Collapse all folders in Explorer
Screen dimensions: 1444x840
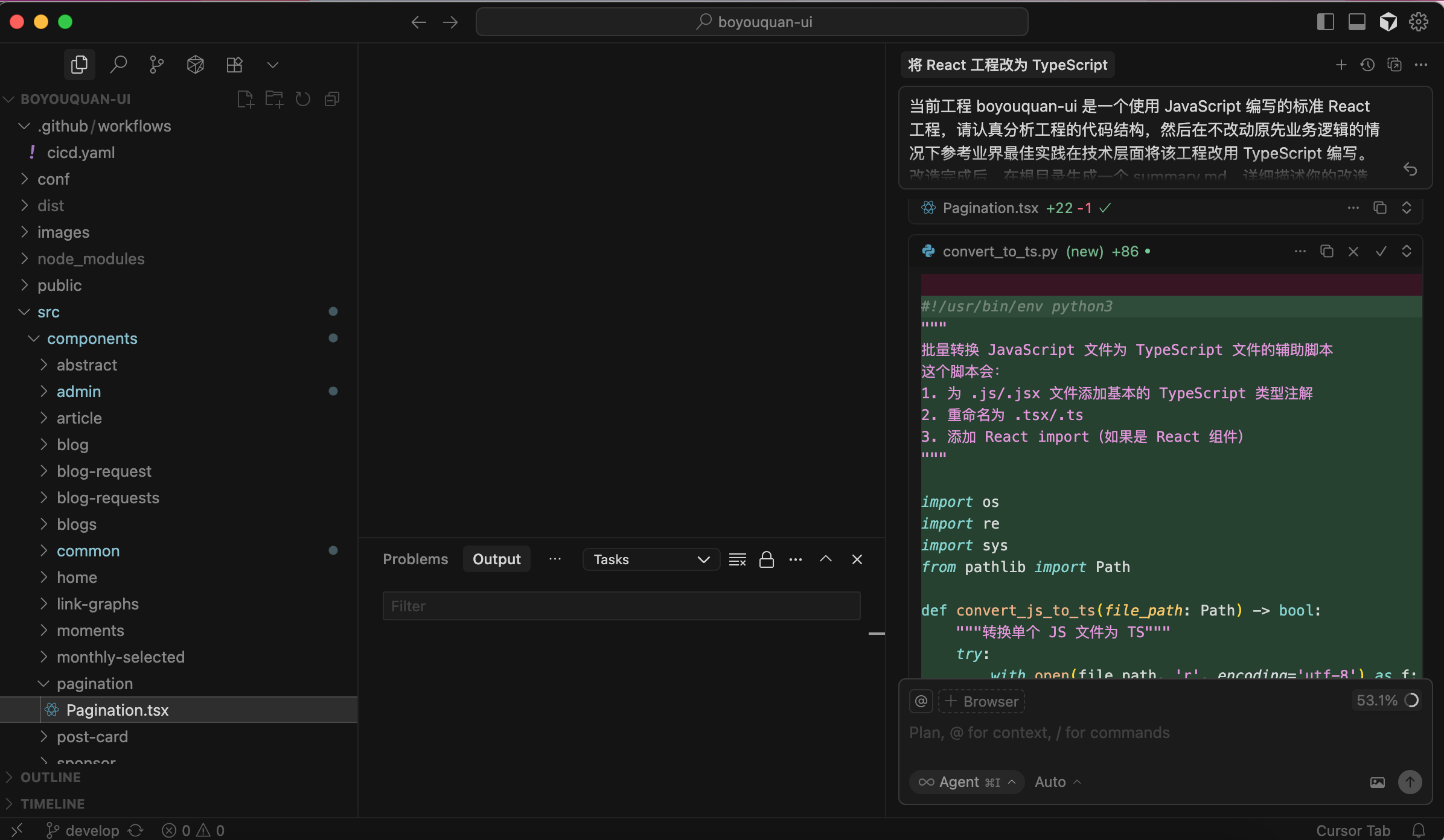click(x=331, y=98)
